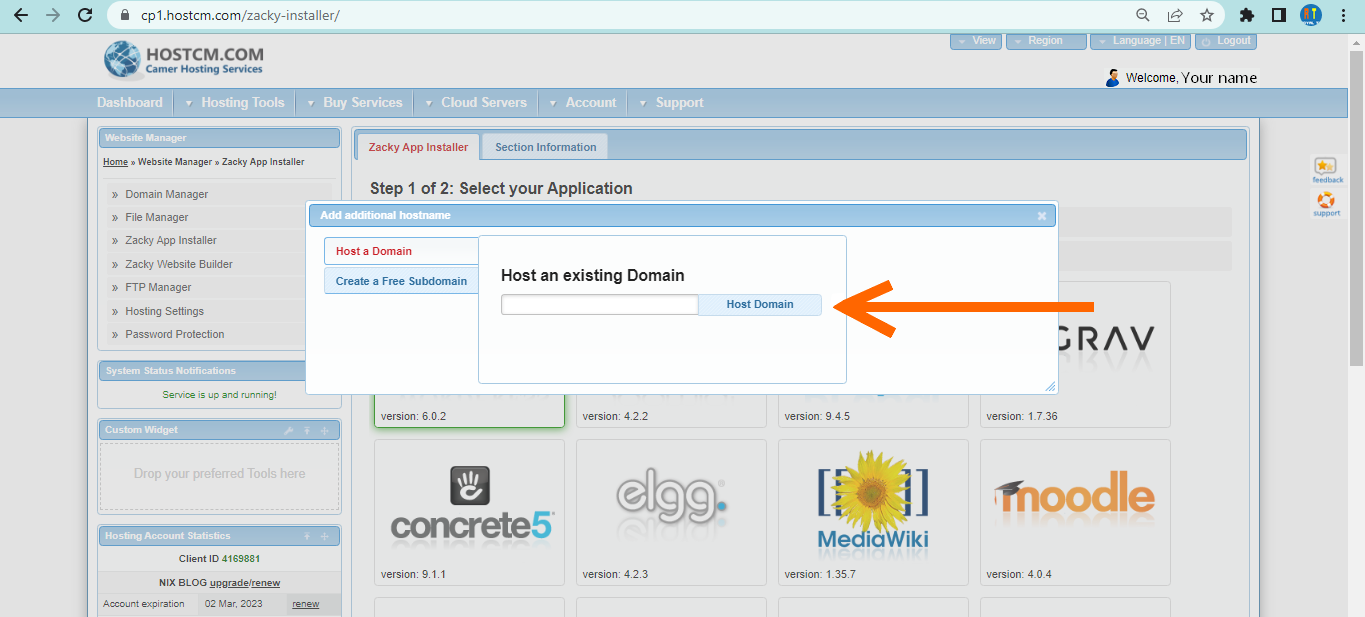This screenshot has width=1365, height=617.
Task: Expand the Account menu
Action: [x=582, y=102]
